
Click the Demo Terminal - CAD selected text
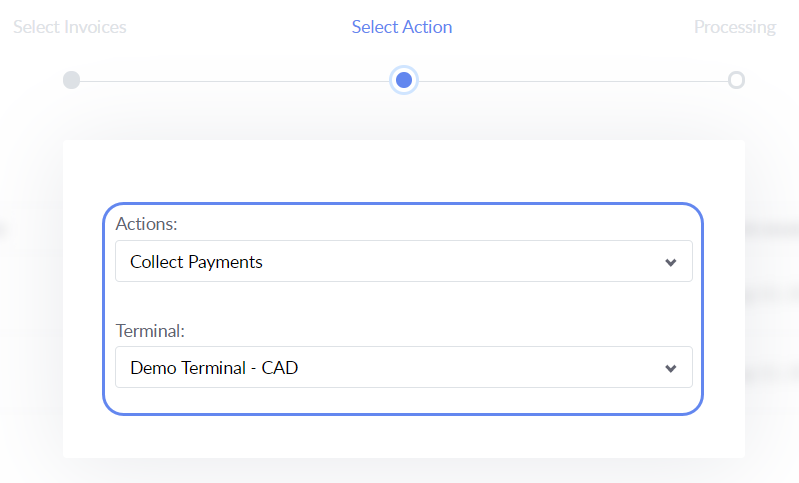[214, 368]
